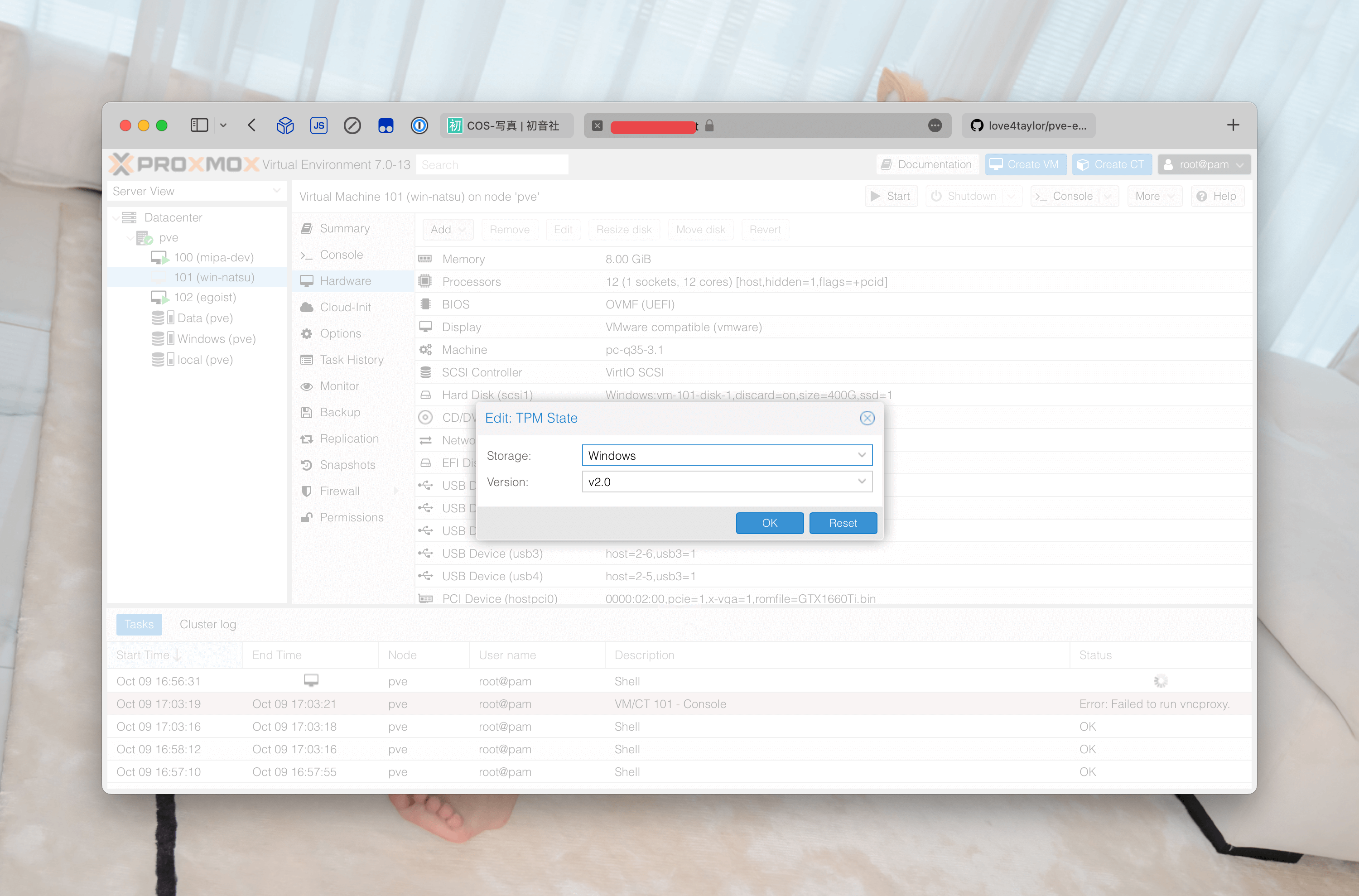
Task: Switch to the Cluster log tab
Action: click(x=207, y=624)
